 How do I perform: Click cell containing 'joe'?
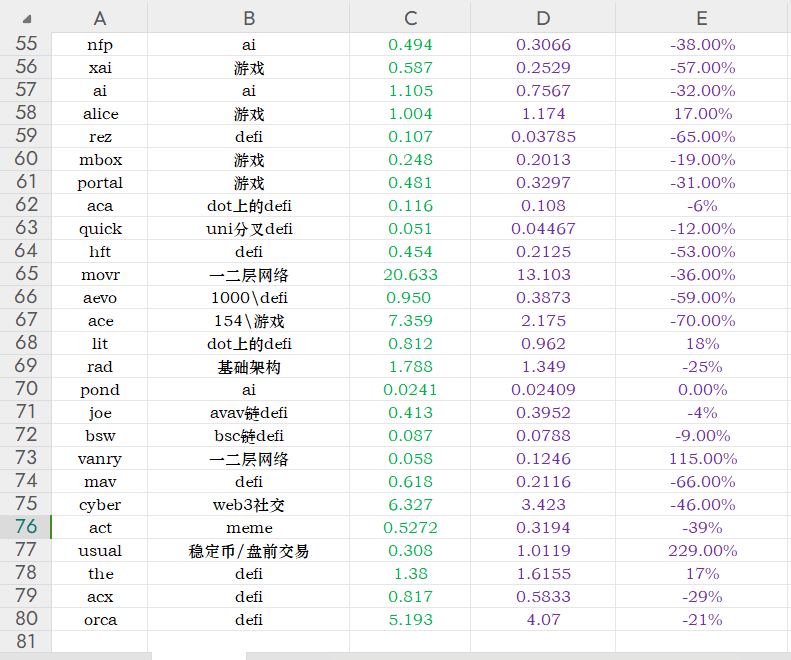coord(99,413)
